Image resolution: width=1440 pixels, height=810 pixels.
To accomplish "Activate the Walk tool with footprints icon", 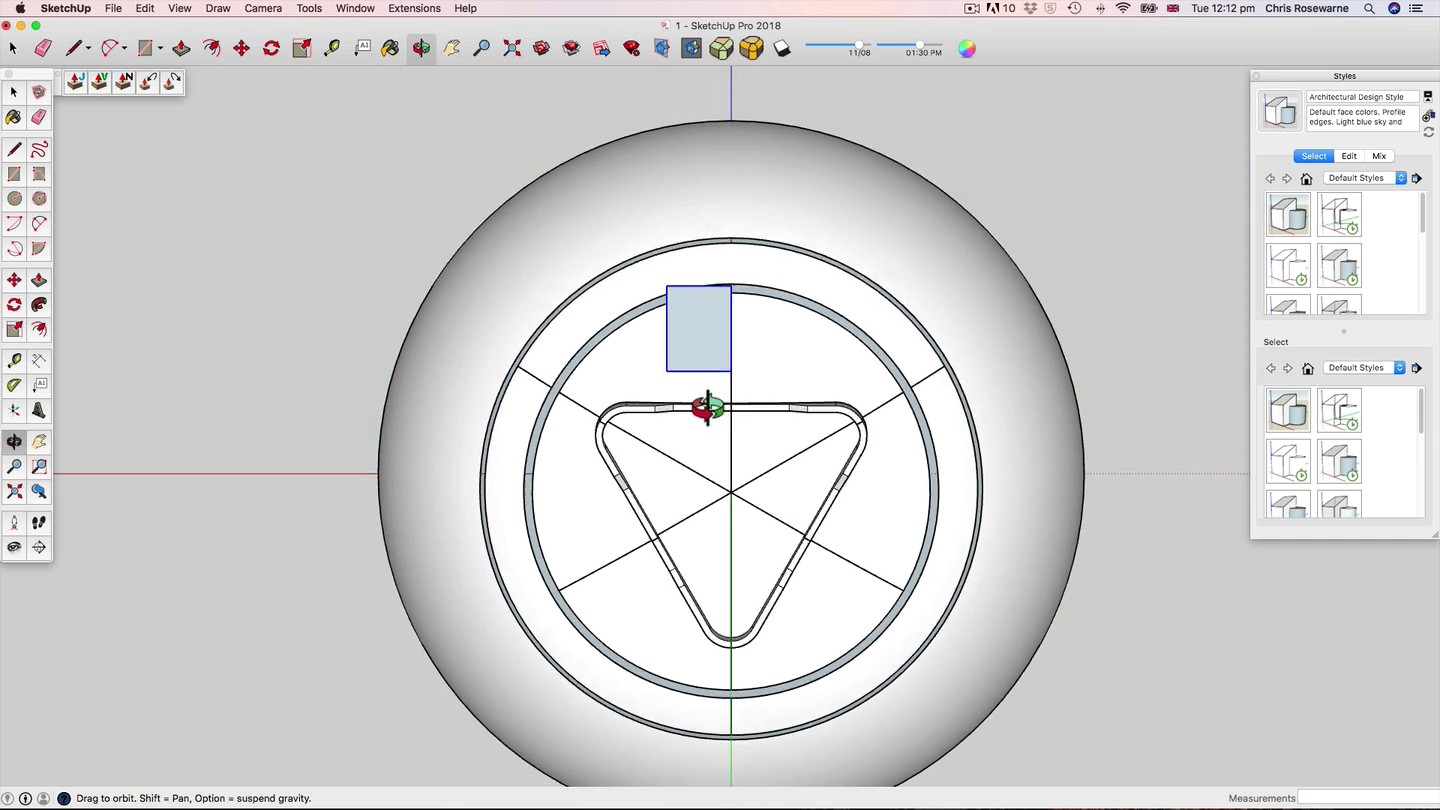I will tap(39, 522).
